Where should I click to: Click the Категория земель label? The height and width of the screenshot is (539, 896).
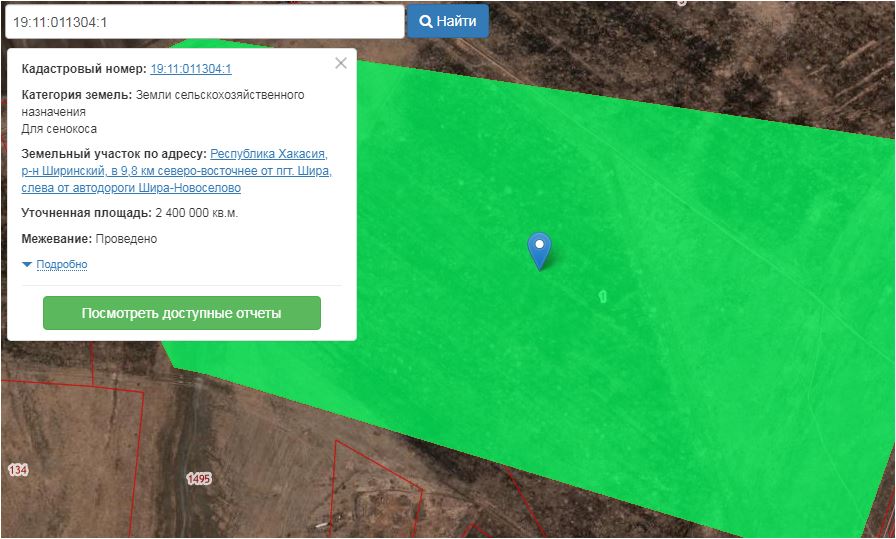pos(77,94)
